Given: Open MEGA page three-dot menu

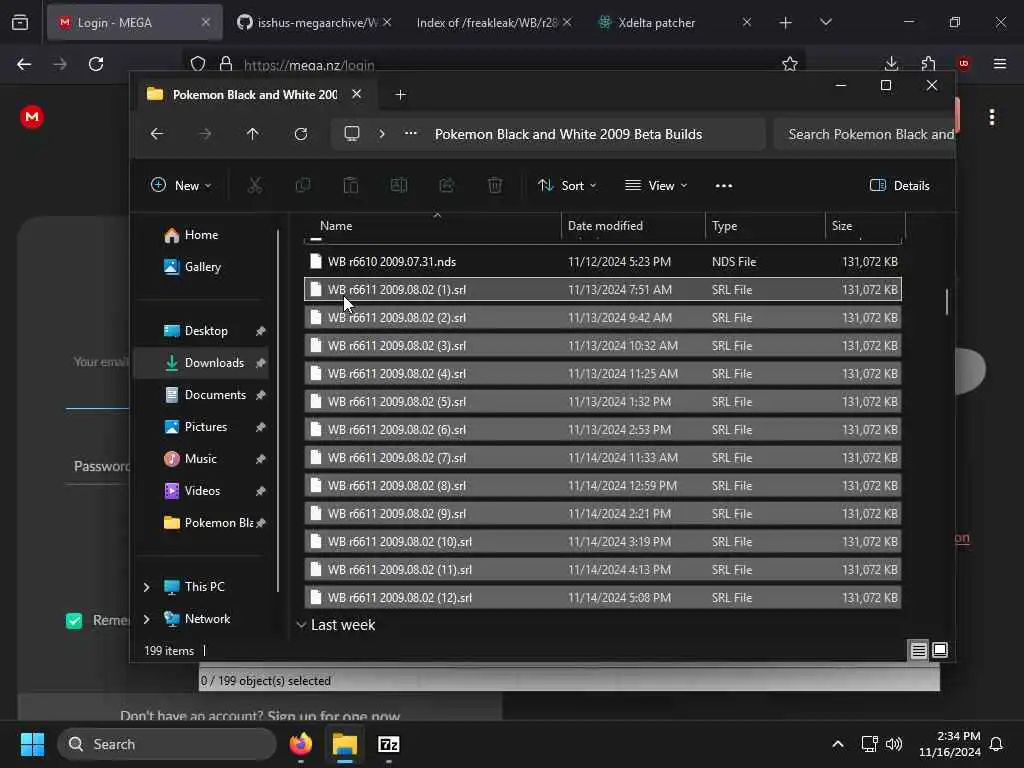Looking at the screenshot, I should click(x=992, y=118).
